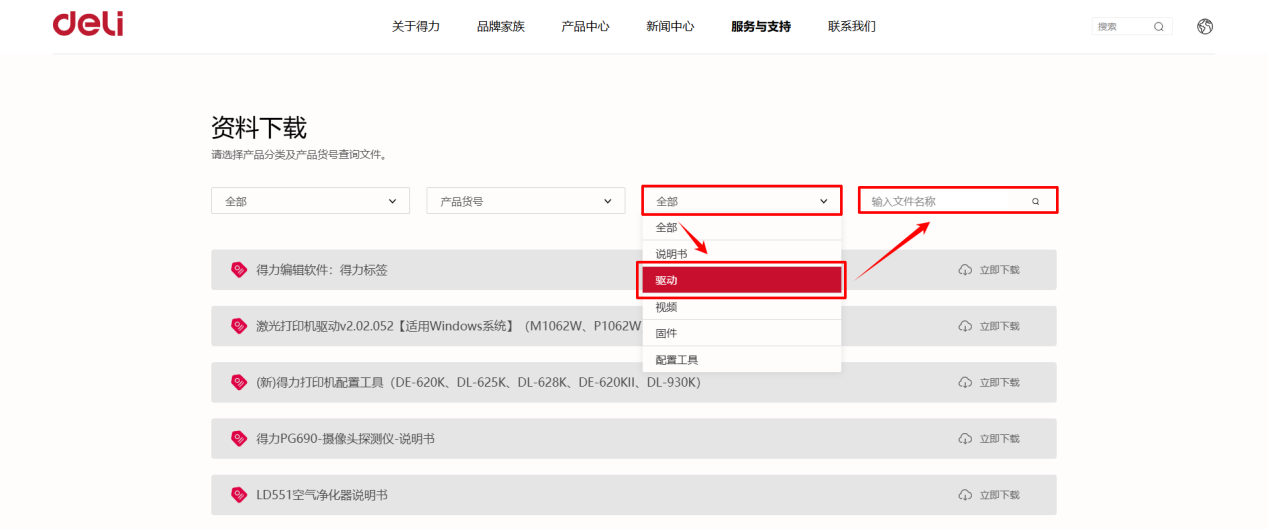The width and height of the screenshot is (1268, 529).
Task: Open the 关于得力 nav menu
Action: pyautogui.click(x=416, y=27)
